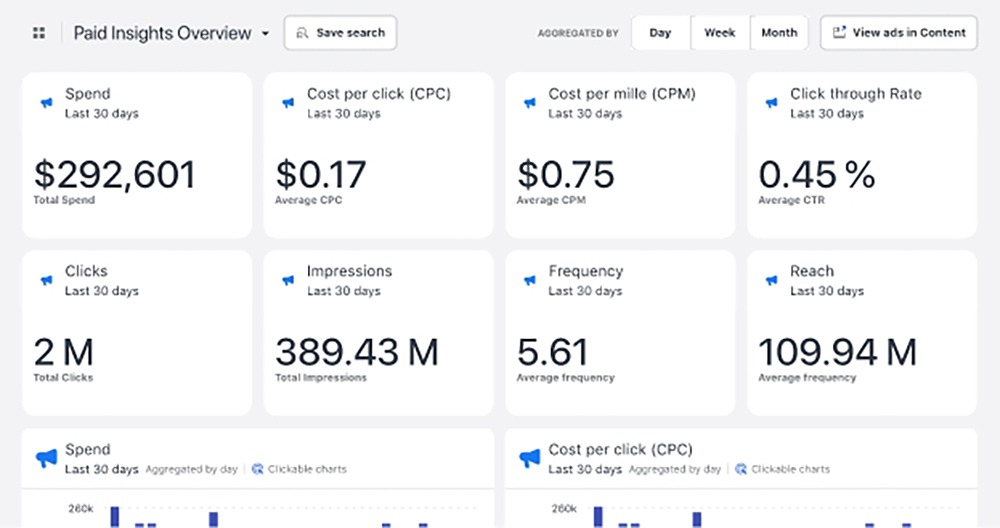Screen dimensions: 1000x528
Task: Click the Frequency card title
Action: [585, 271]
